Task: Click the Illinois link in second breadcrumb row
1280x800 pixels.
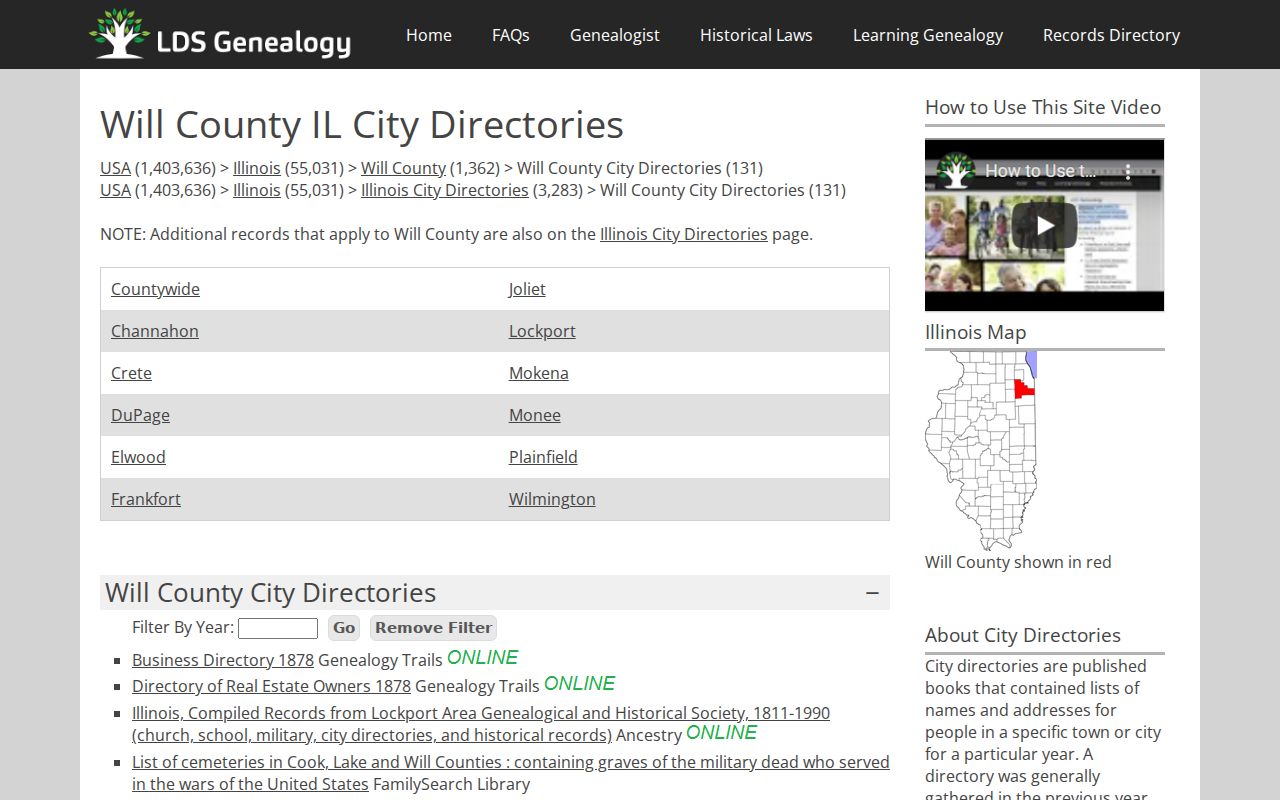Action: coord(257,190)
